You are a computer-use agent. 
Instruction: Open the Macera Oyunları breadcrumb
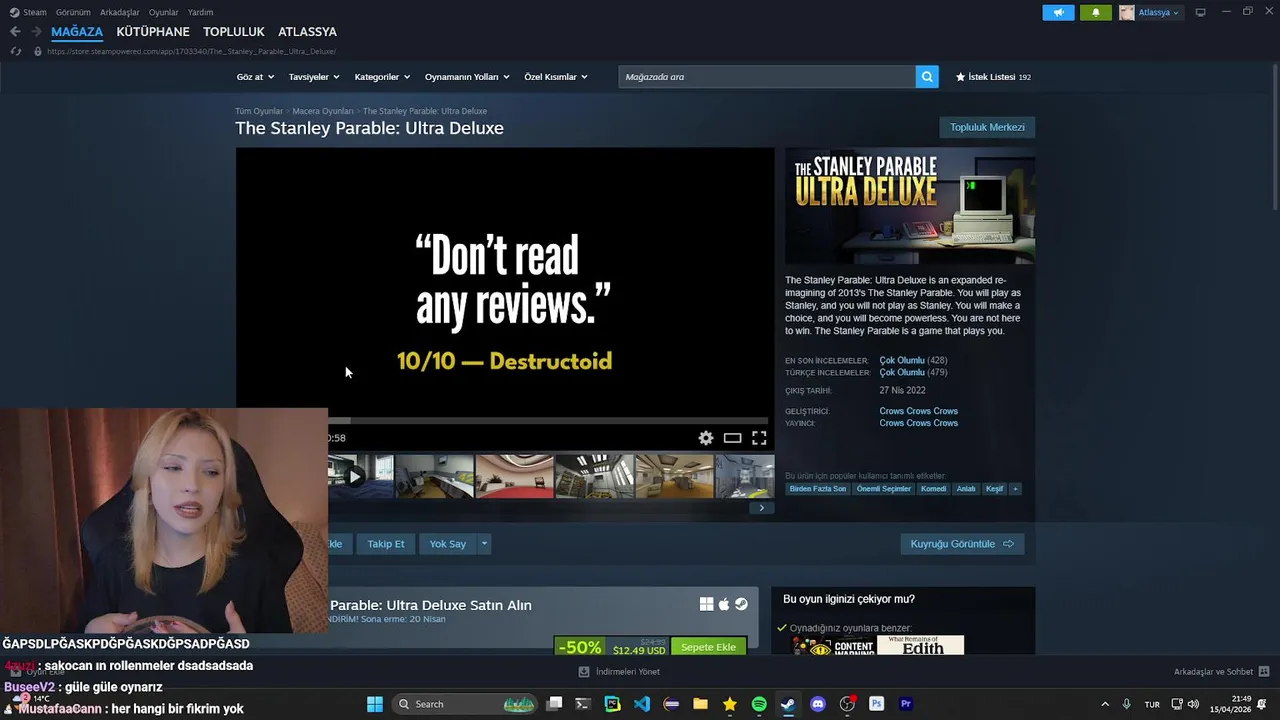pos(323,111)
